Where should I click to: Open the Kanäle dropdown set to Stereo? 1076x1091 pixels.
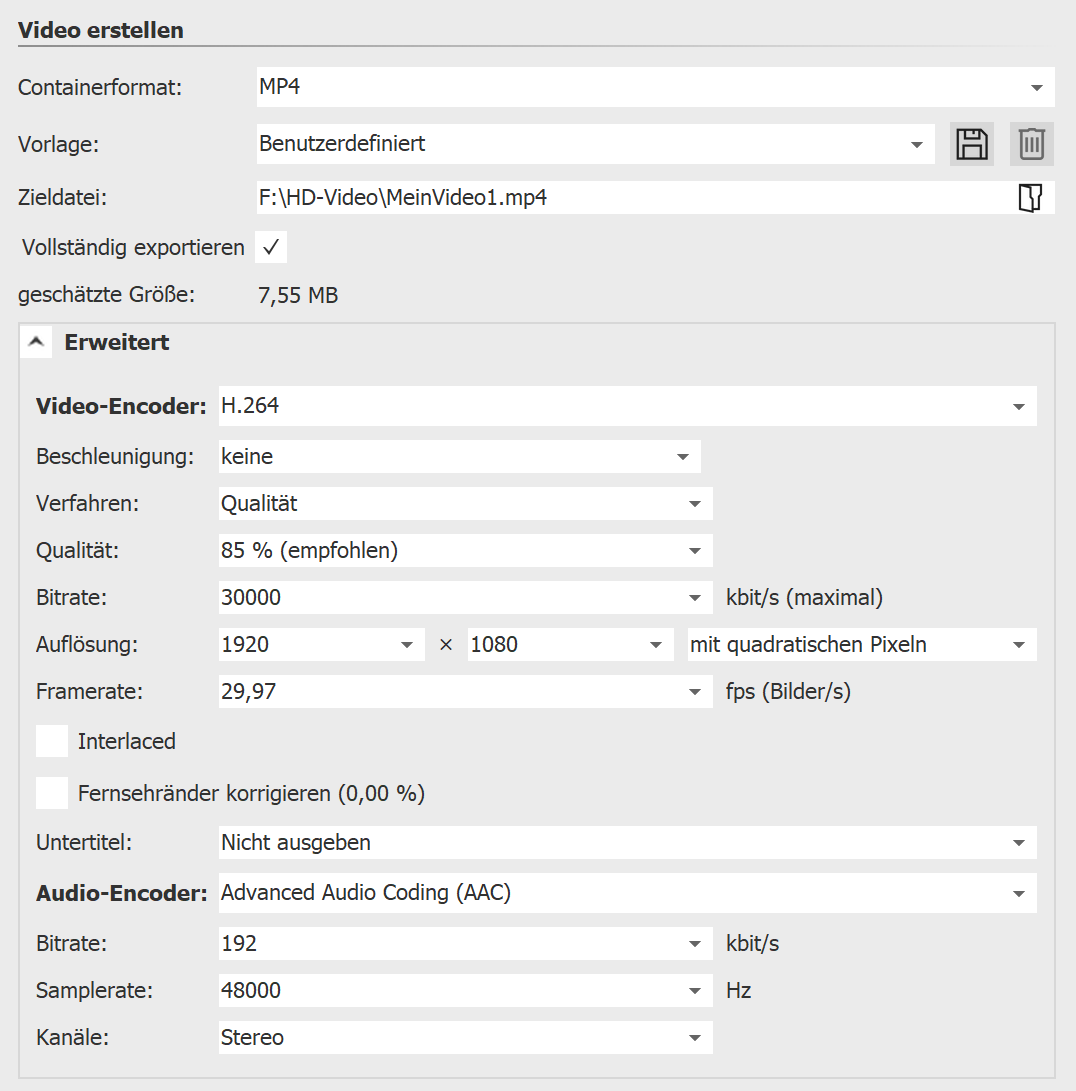pyautogui.click(x=695, y=1038)
